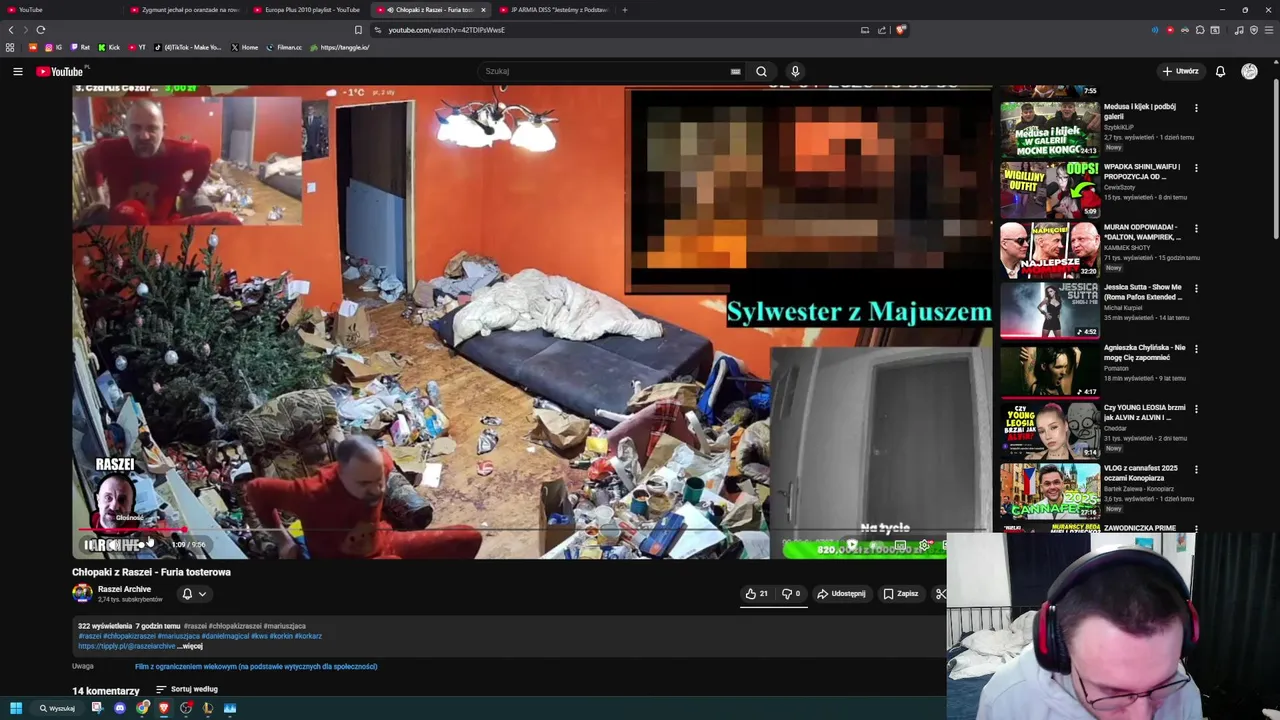Click the search magnifier button
Image resolution: width=1280 pixels, height=720 pixels.
(x=761, y=72)
